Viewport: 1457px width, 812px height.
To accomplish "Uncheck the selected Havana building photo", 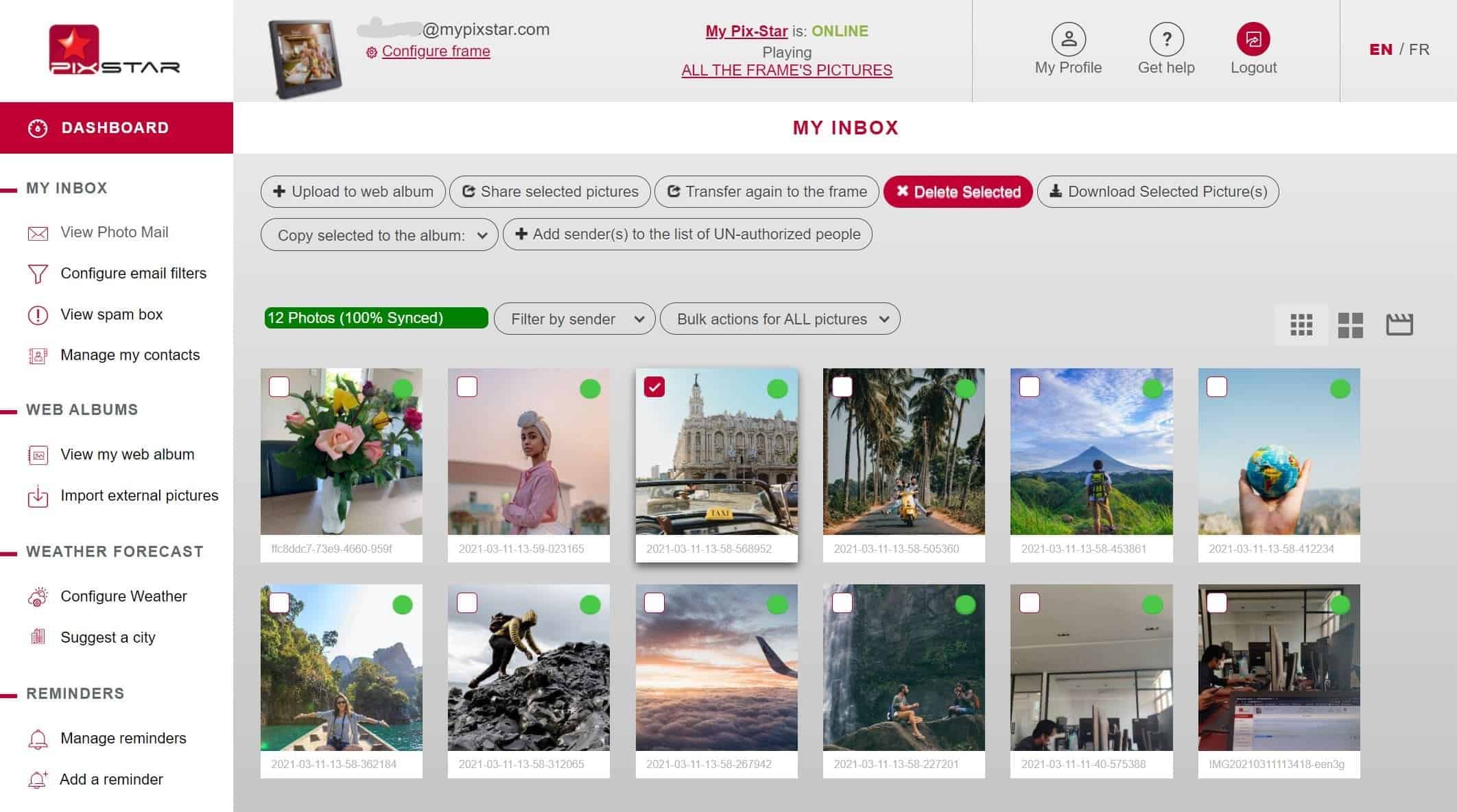I will coord(655,387).
